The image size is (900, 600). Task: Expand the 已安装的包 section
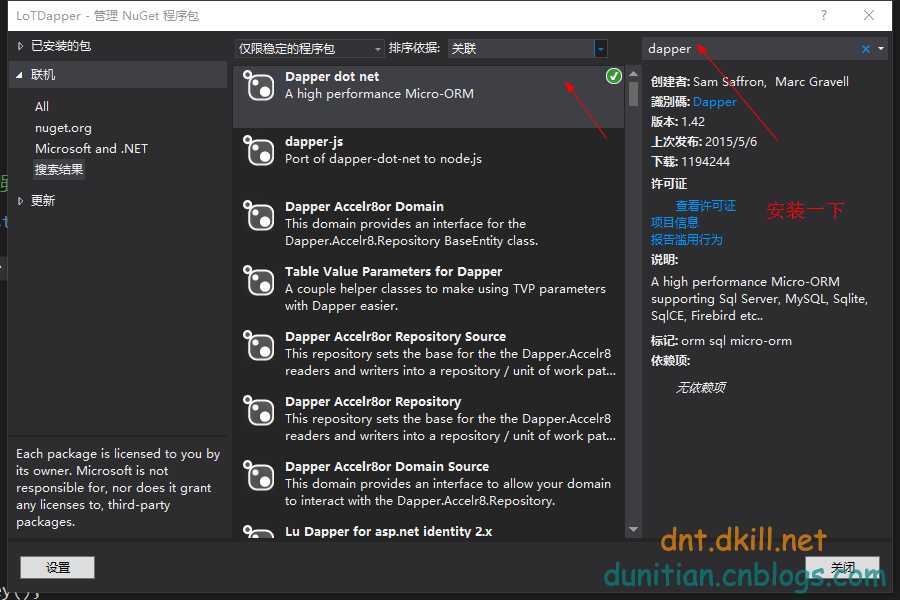(x=20, y=46)
